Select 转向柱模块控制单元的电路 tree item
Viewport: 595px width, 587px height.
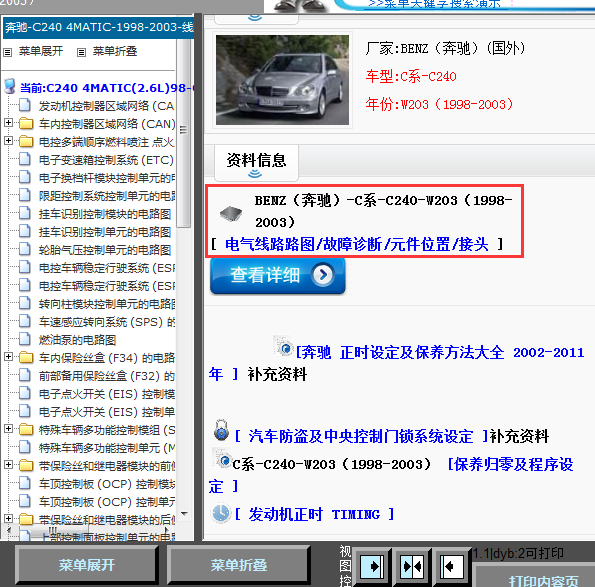[107, 303]
